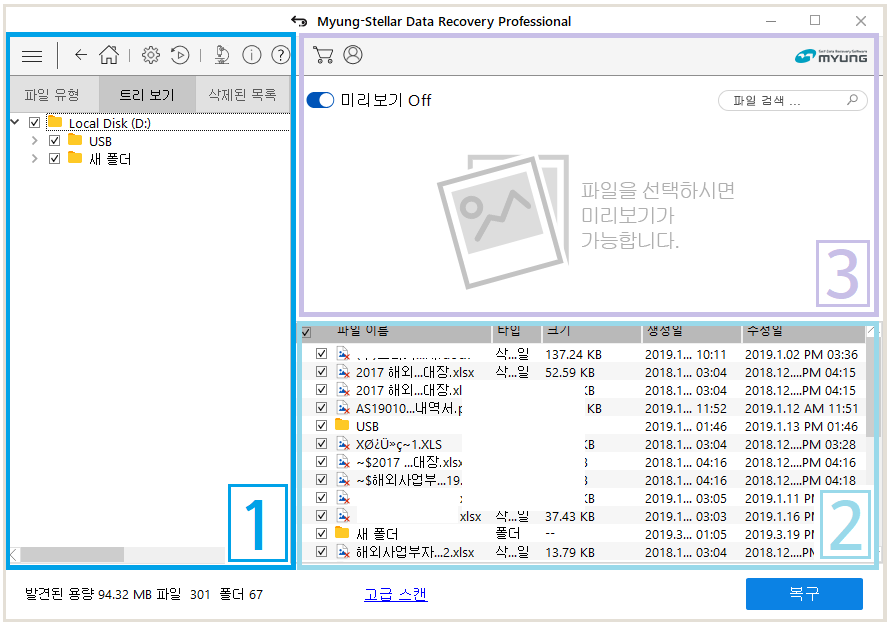Turn the 미리보기 preview toggle on

click(x=320, y=101)
